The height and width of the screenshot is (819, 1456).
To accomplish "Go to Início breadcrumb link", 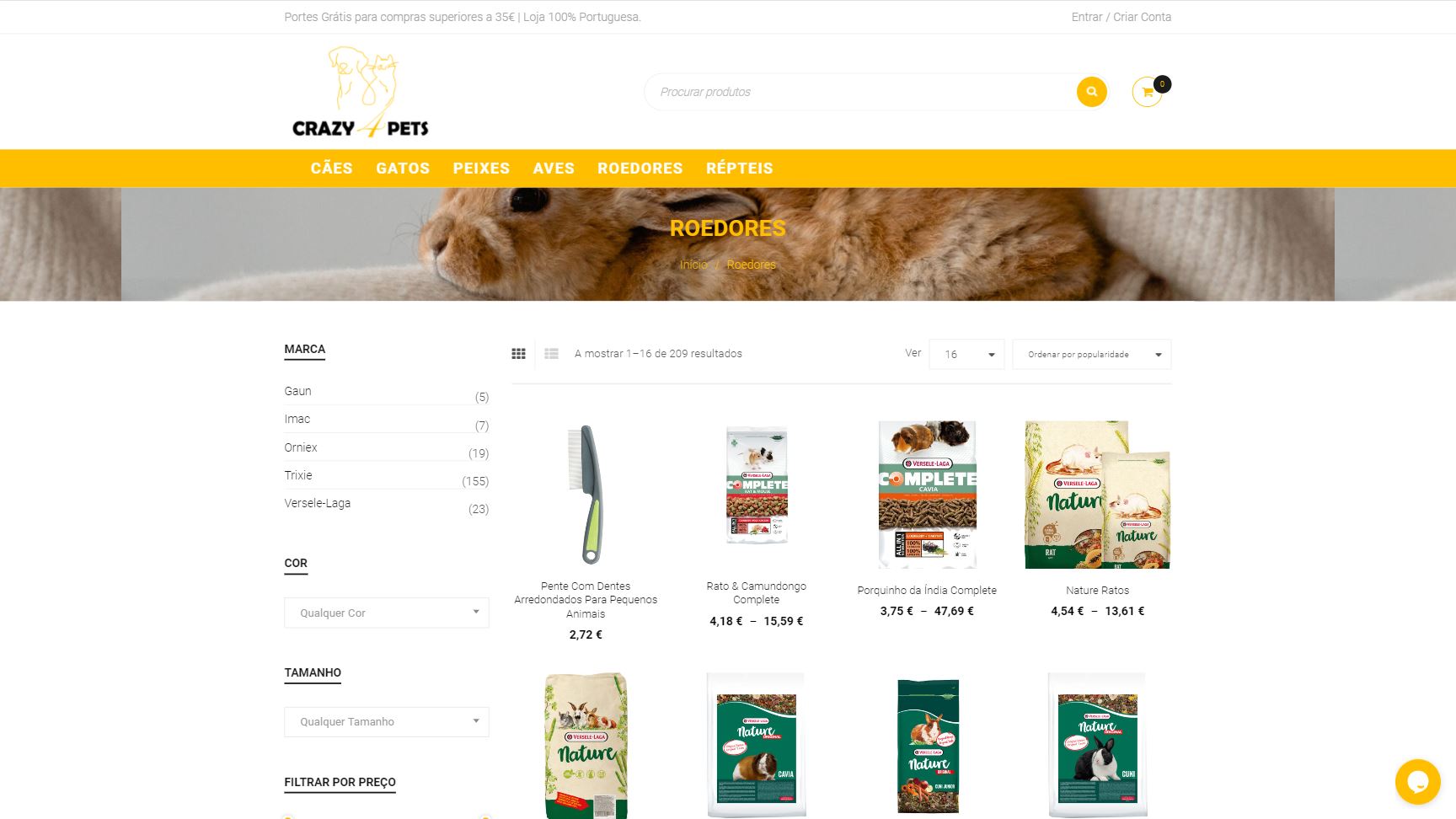I will [x=693, y=265].
